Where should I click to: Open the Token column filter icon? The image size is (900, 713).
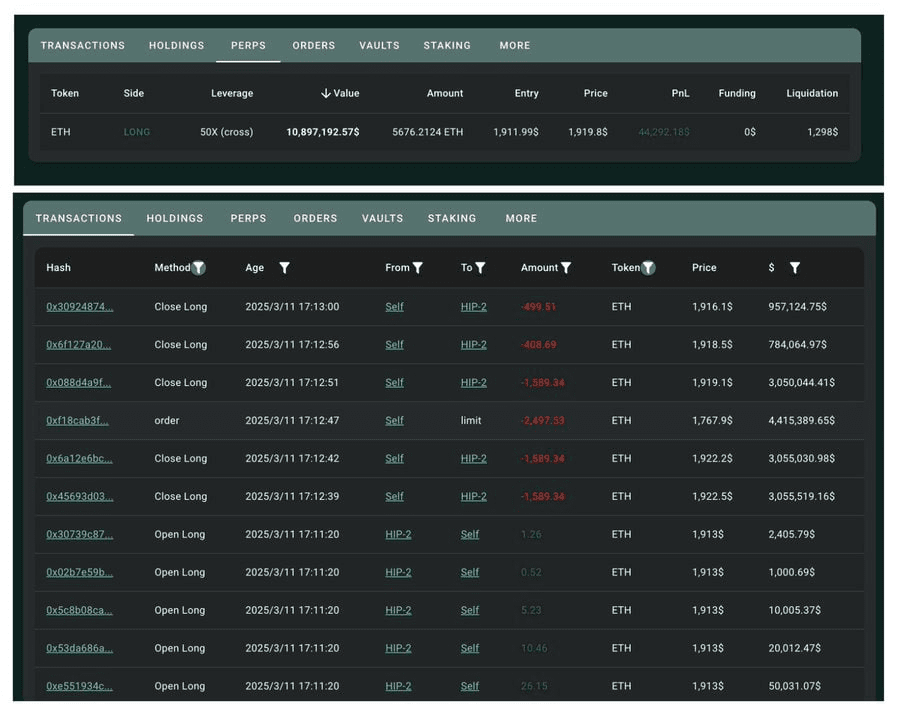[648, 268]
